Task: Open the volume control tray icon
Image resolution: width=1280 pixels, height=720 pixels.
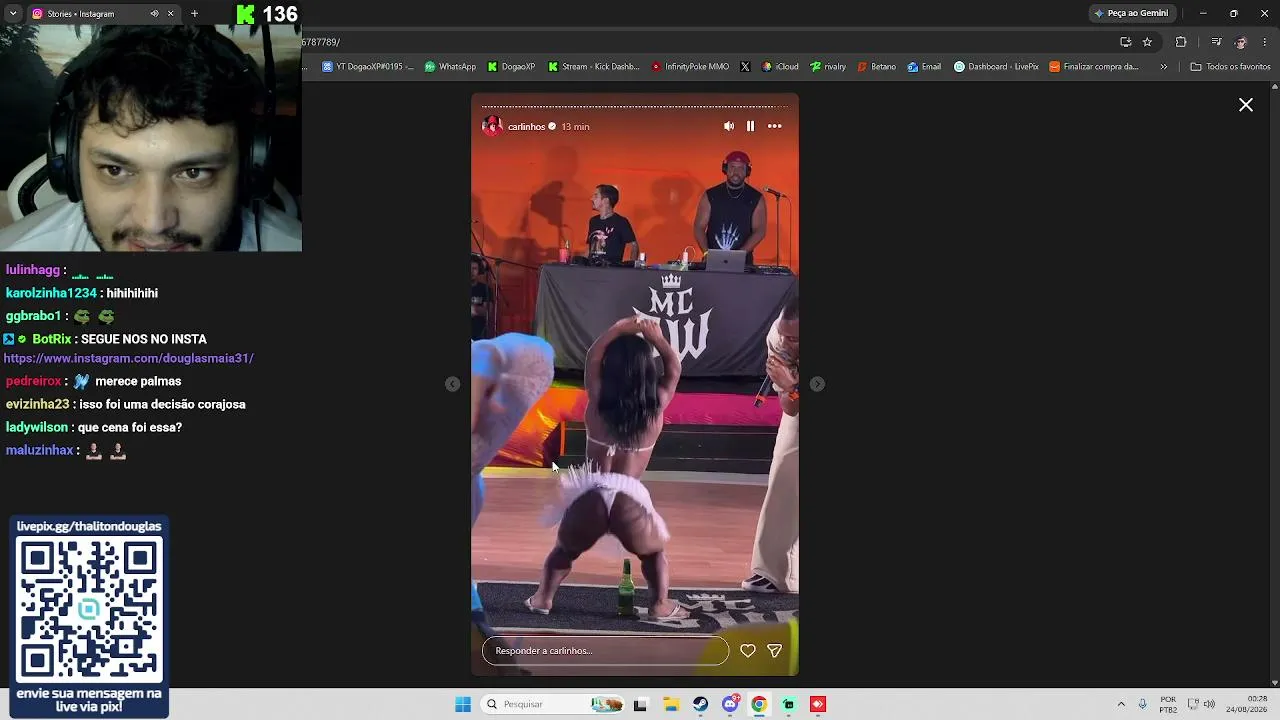Action: pyautogui.click(x=1209, y=704)
